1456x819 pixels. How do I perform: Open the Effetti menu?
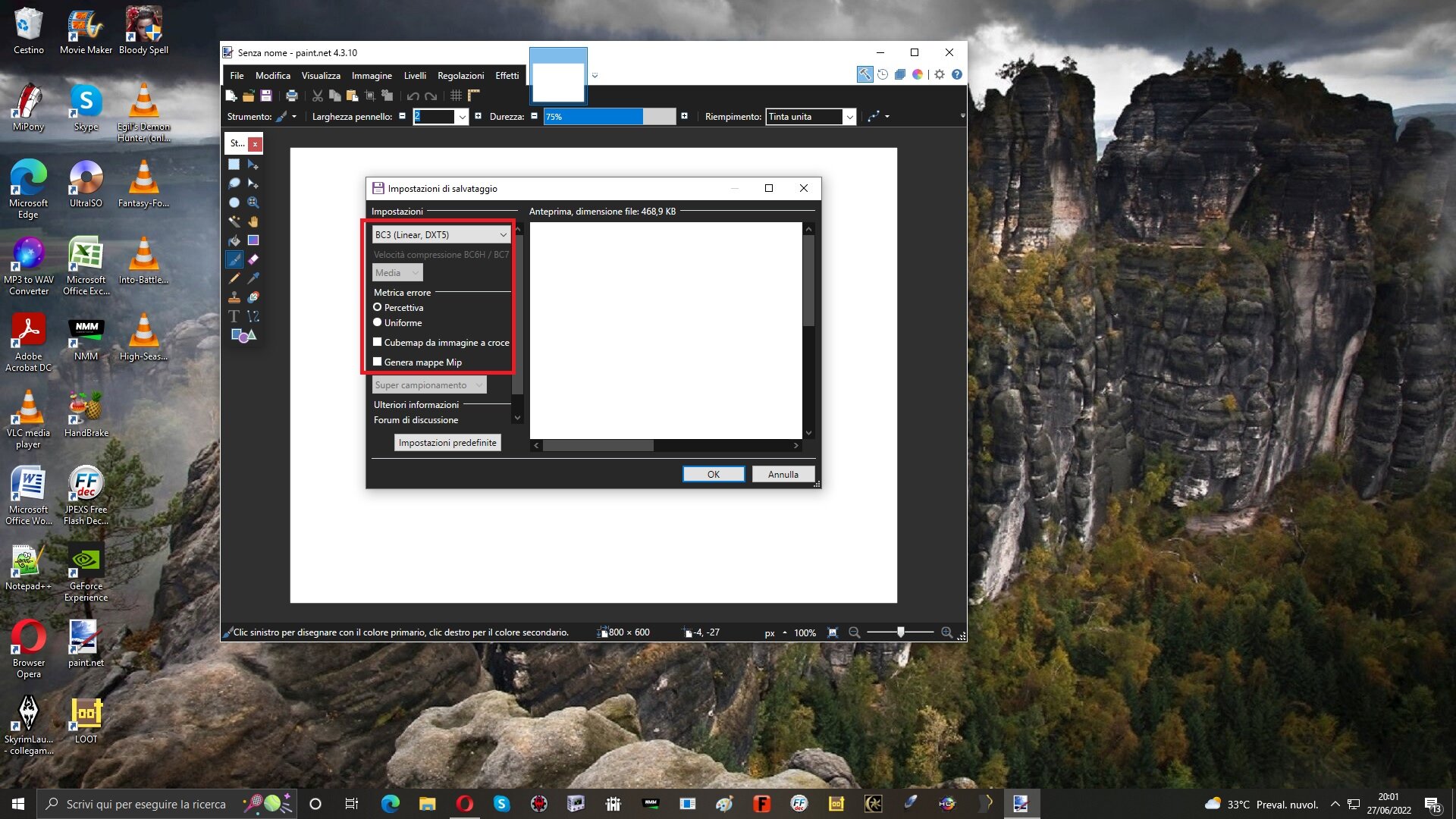pyautogui.click(x=507, y=75)
